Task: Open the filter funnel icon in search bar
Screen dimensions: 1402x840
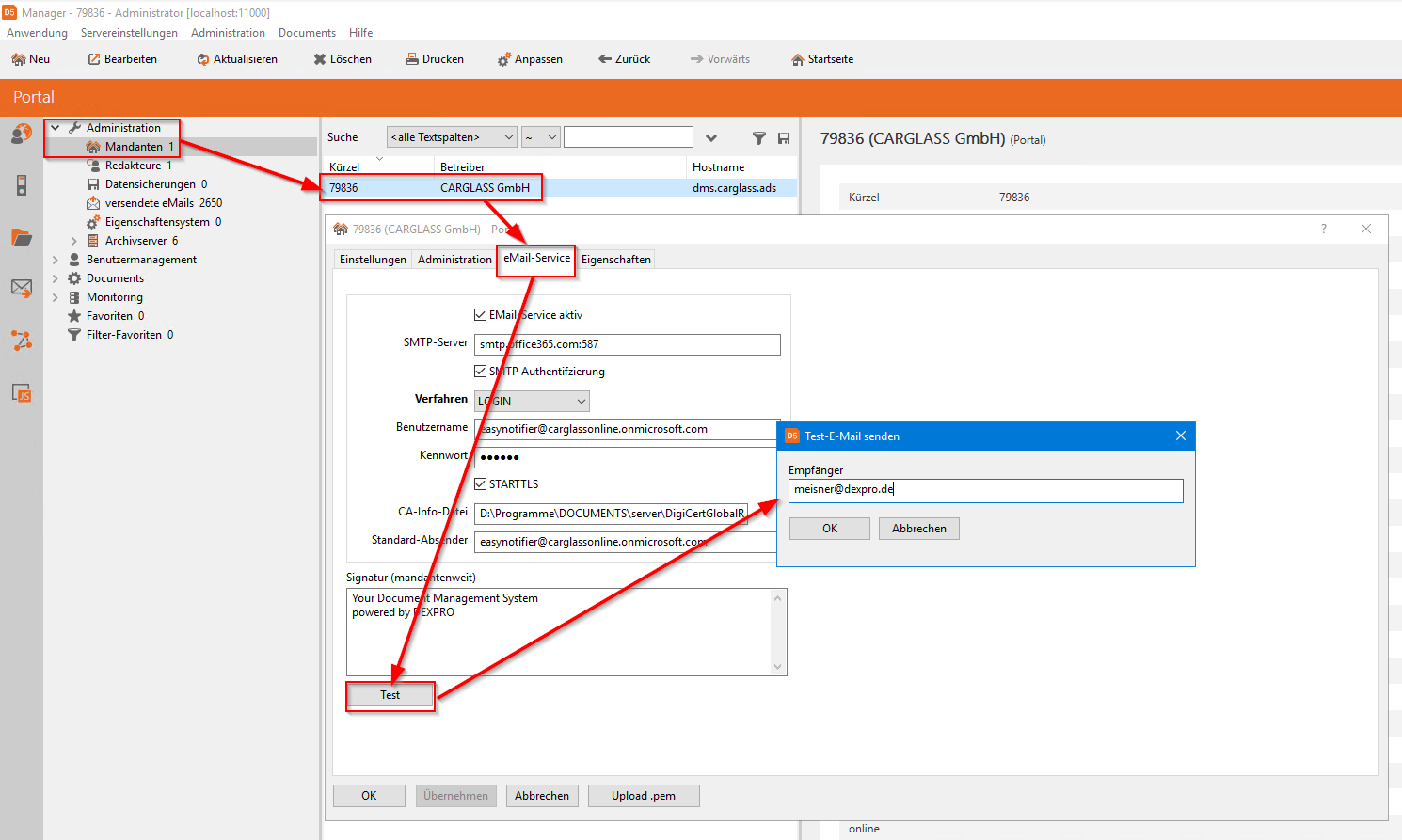Action: [x=758, y=138]
